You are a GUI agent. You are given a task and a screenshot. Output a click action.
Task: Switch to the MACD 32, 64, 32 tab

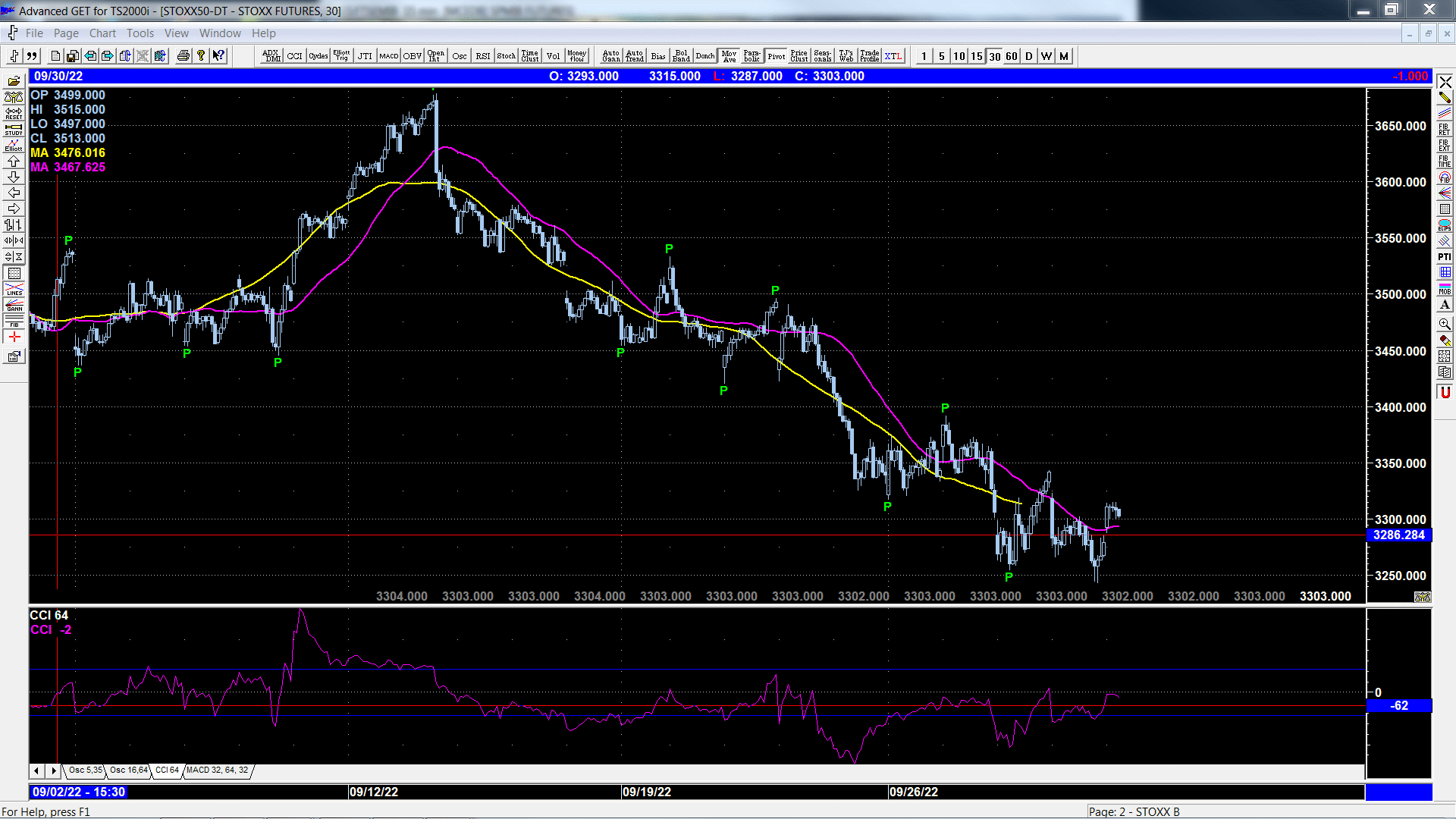coord(218,770)
